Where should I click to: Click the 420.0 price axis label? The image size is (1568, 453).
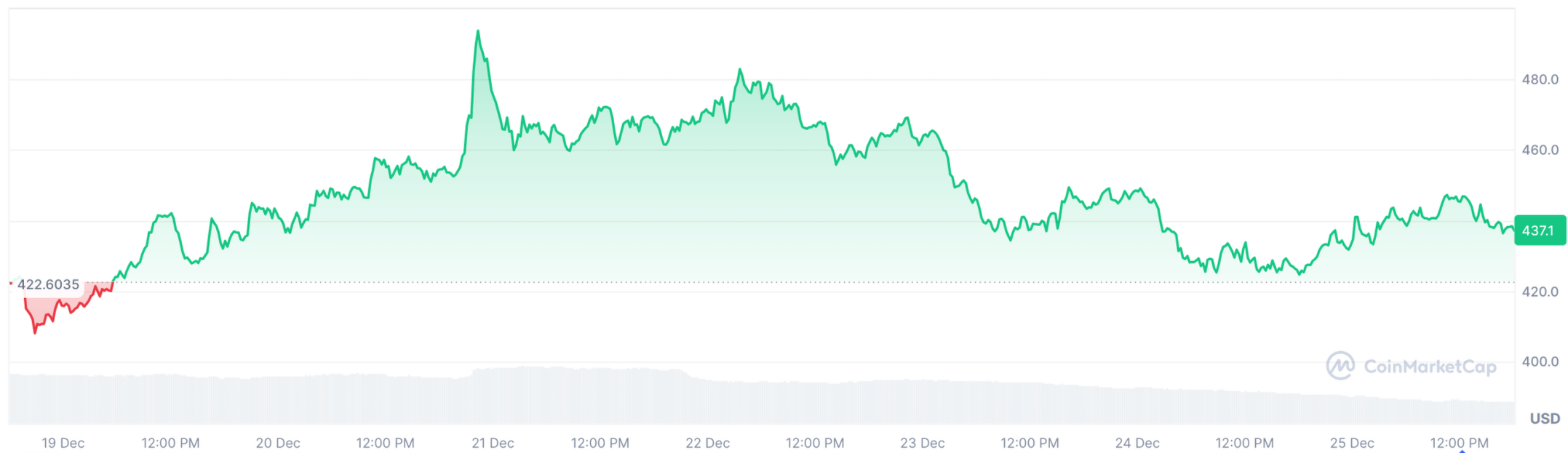[x=1540, y=292]
